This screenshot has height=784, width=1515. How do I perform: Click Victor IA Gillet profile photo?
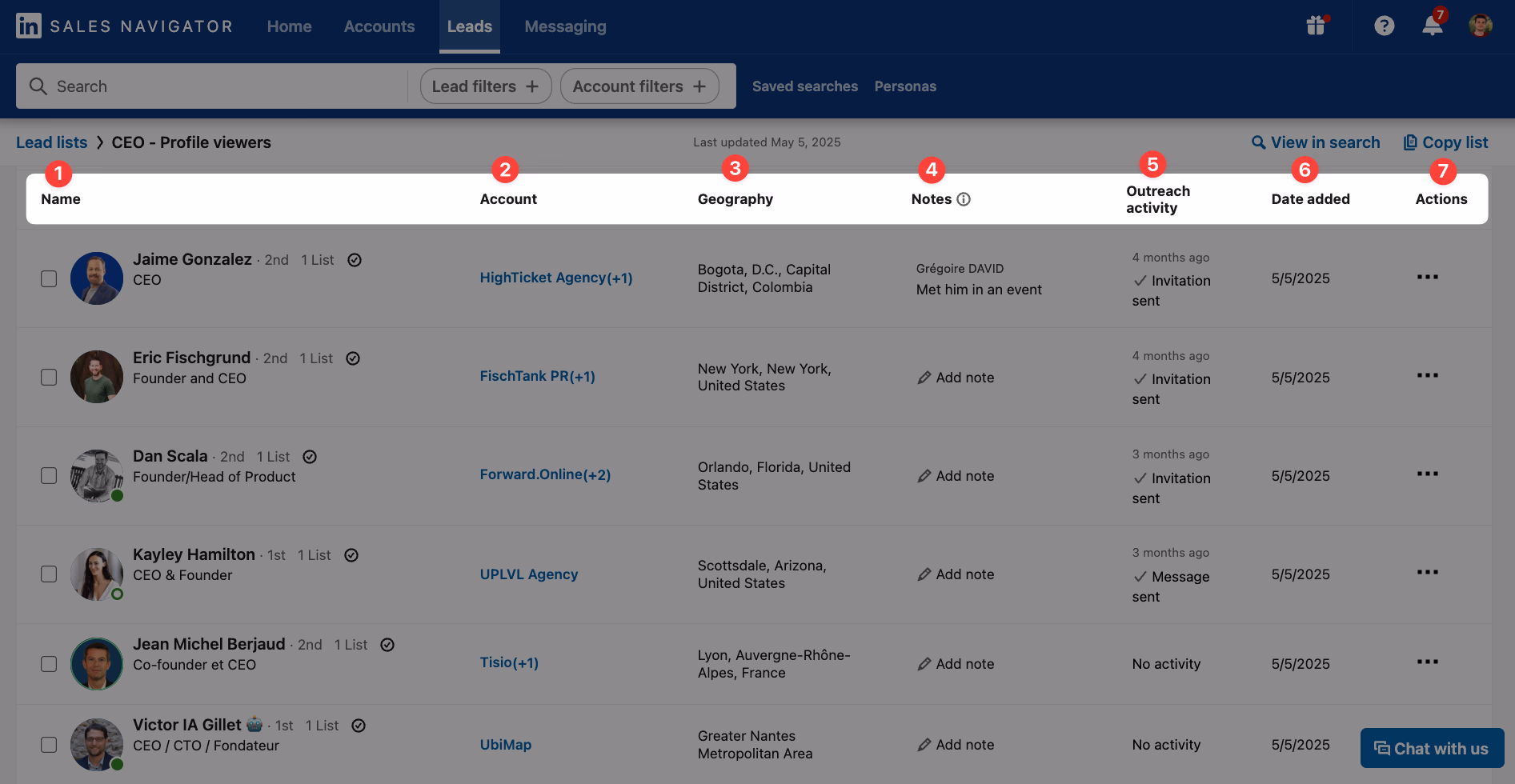click(97, 744)
